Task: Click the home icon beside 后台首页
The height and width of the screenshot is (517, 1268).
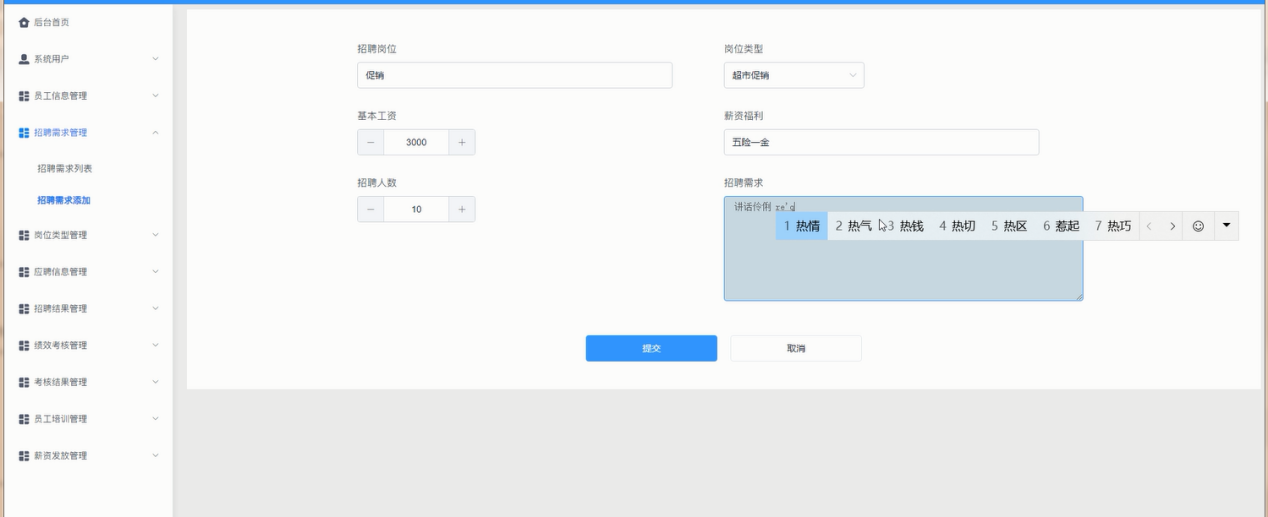Action: pyautogui.click(x=25, y=22)
